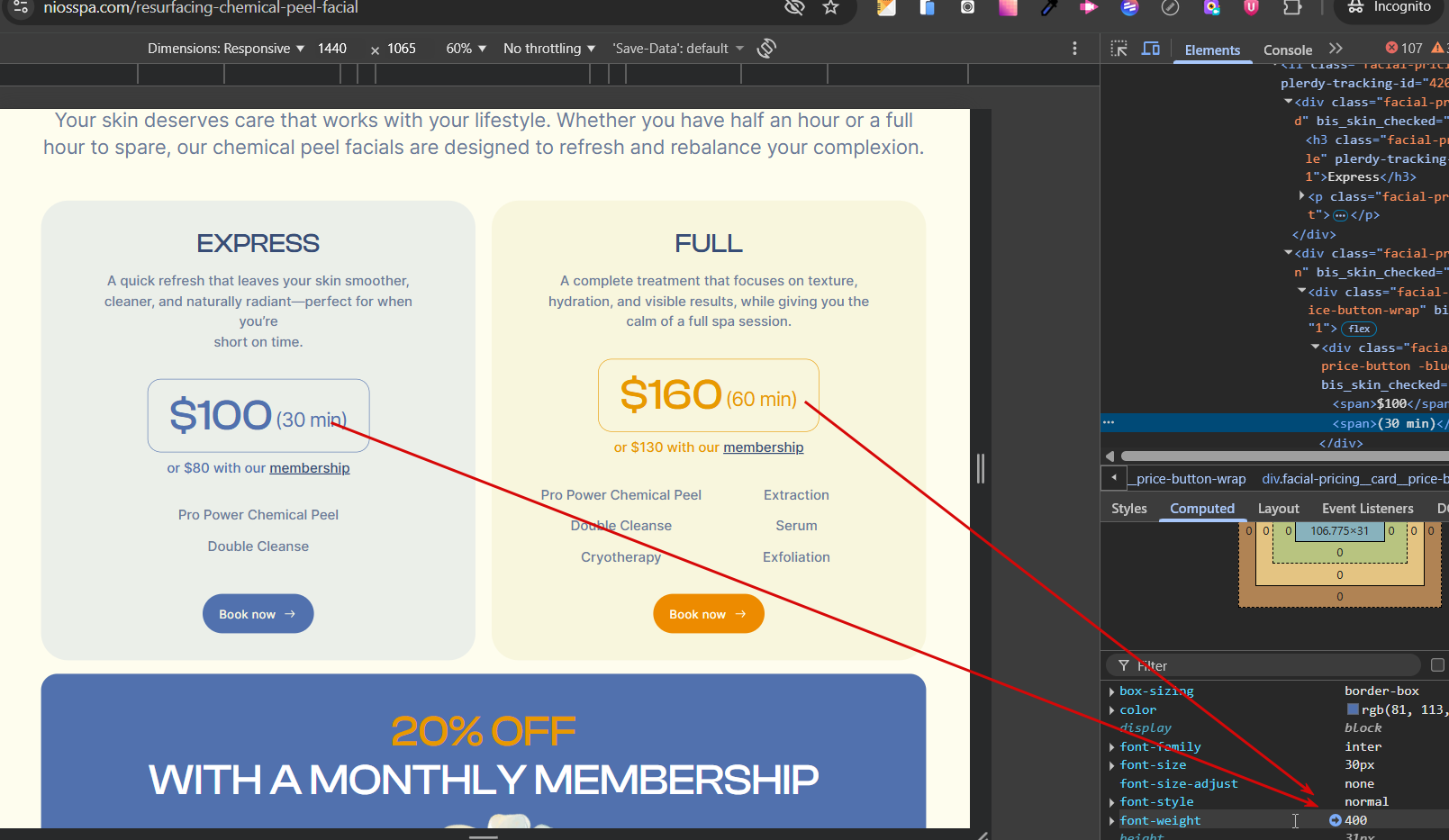Open the No throttling dropdown

click(549, 49)
